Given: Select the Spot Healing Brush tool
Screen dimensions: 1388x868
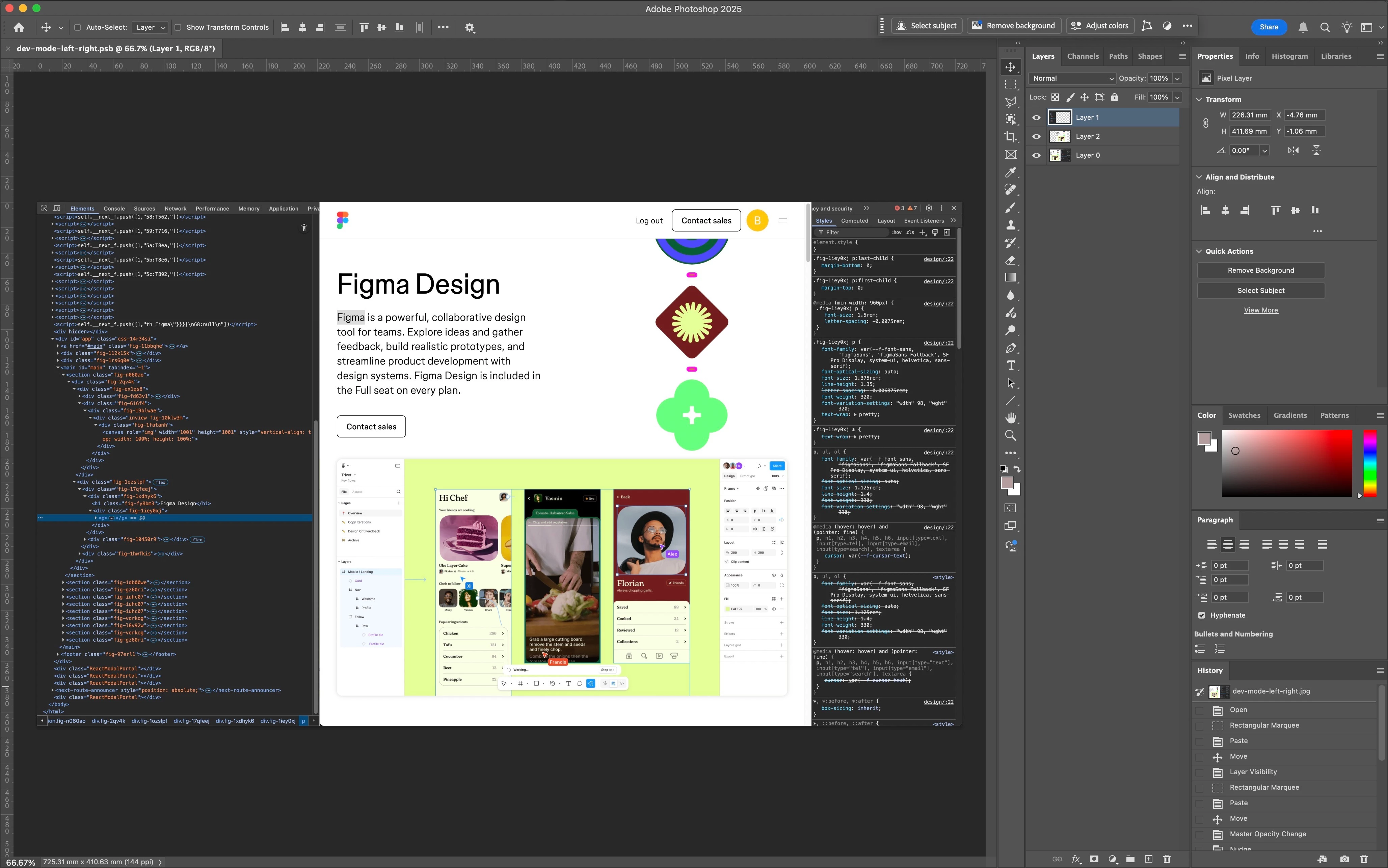Looking at the screenshot, I should pyautogui.click(x=1010, y=190).
